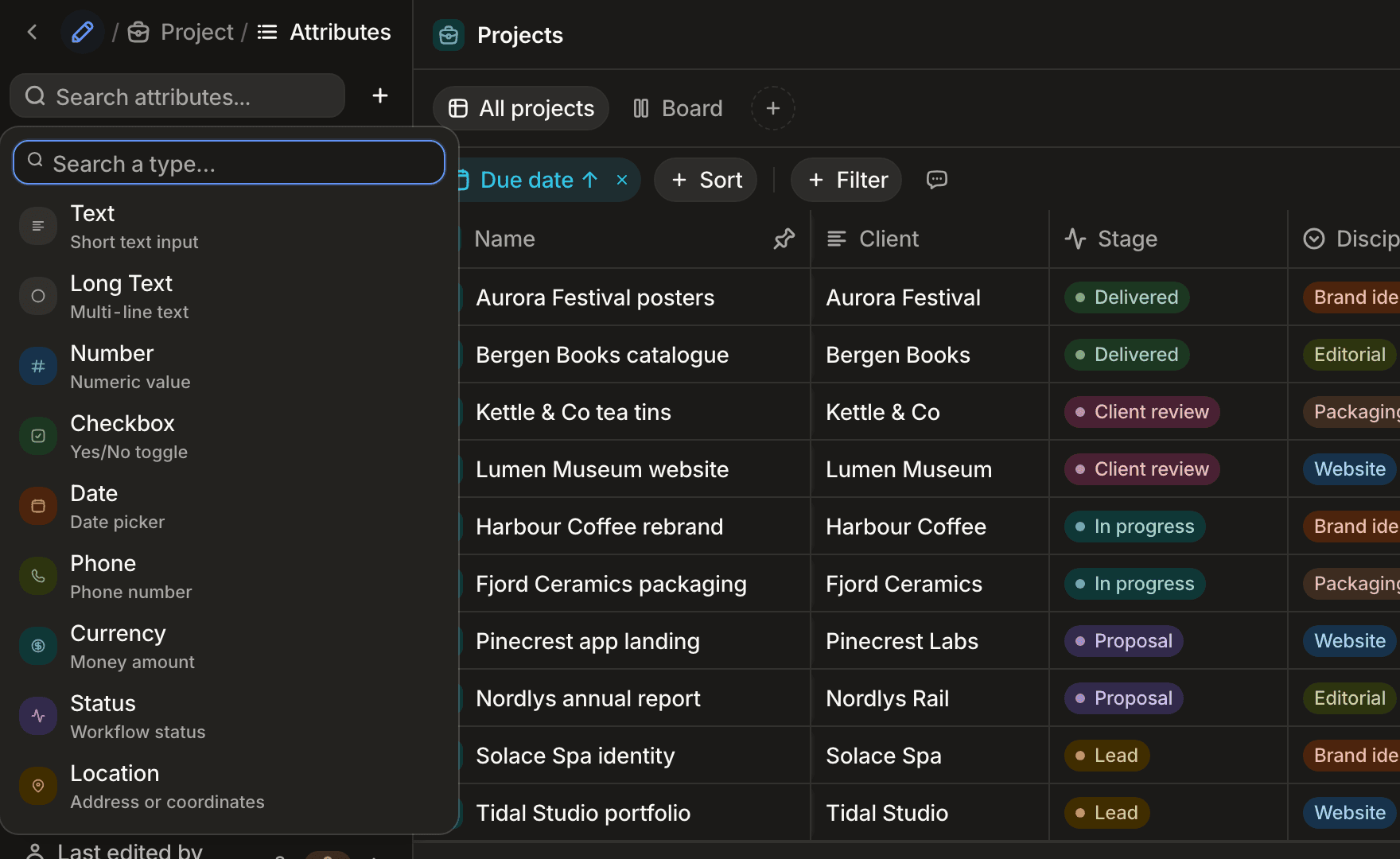This screenshot has height=859, width=1400.
Task: Open the In progress stage for Harbour Coffee
Action: [x=1135, y=527]
